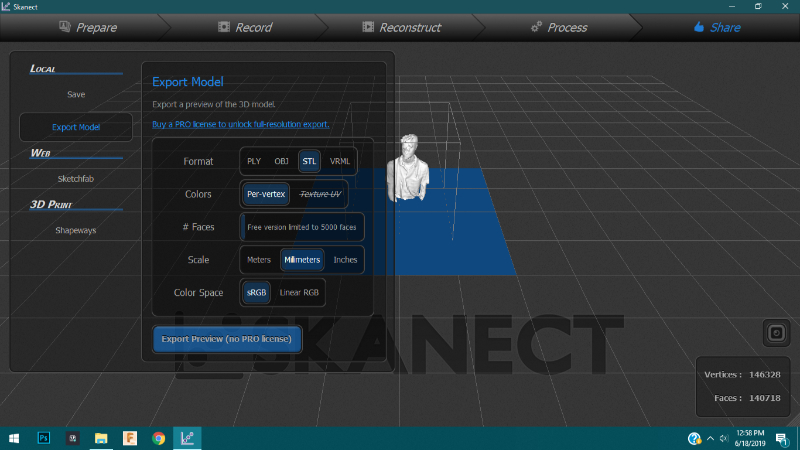The height and width of the screenshot is (450, 800).
Task: Open the help question-mark tray icon
Action: (x=694, y=438)
